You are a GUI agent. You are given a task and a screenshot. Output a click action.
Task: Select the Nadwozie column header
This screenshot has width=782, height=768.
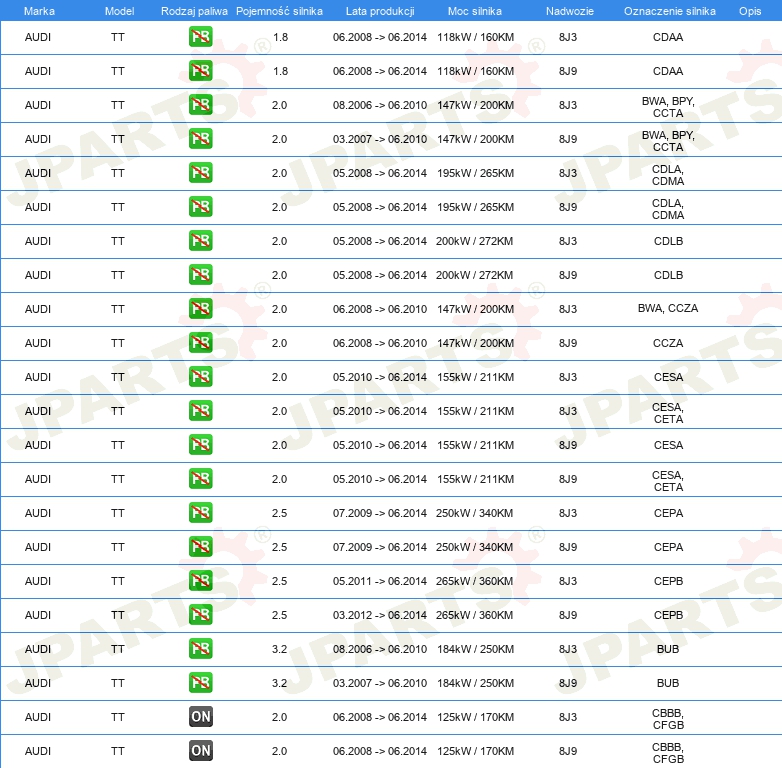(x=570, y=11)
